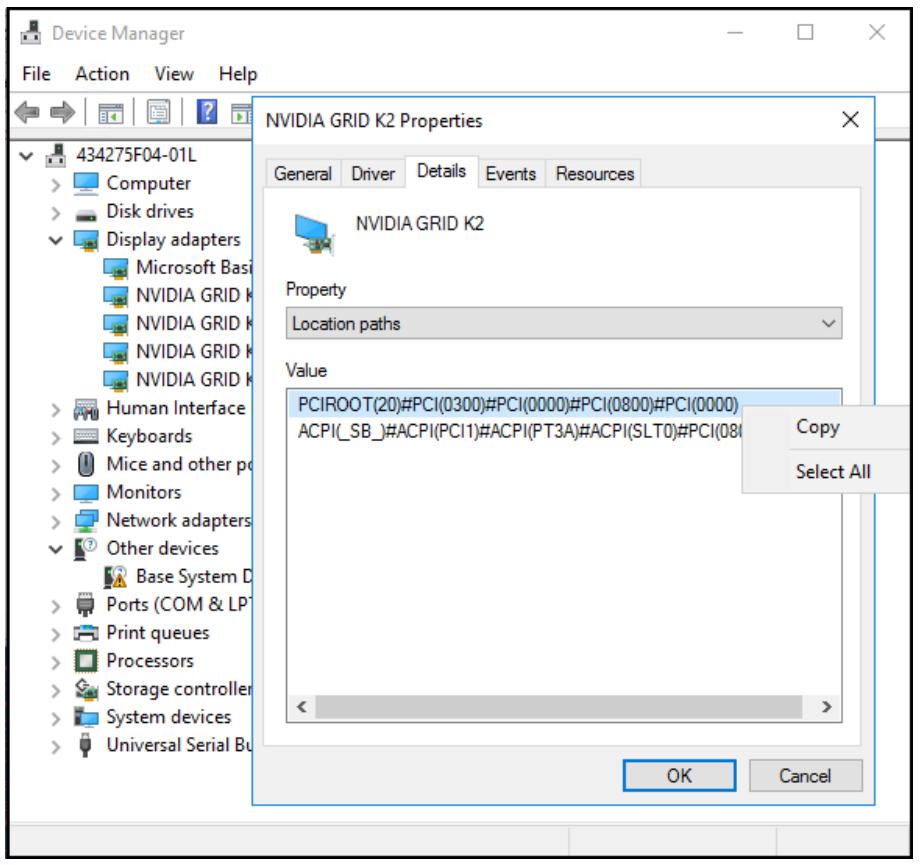Switch to the General tab

pyautogui.click(x=302, y=174)
